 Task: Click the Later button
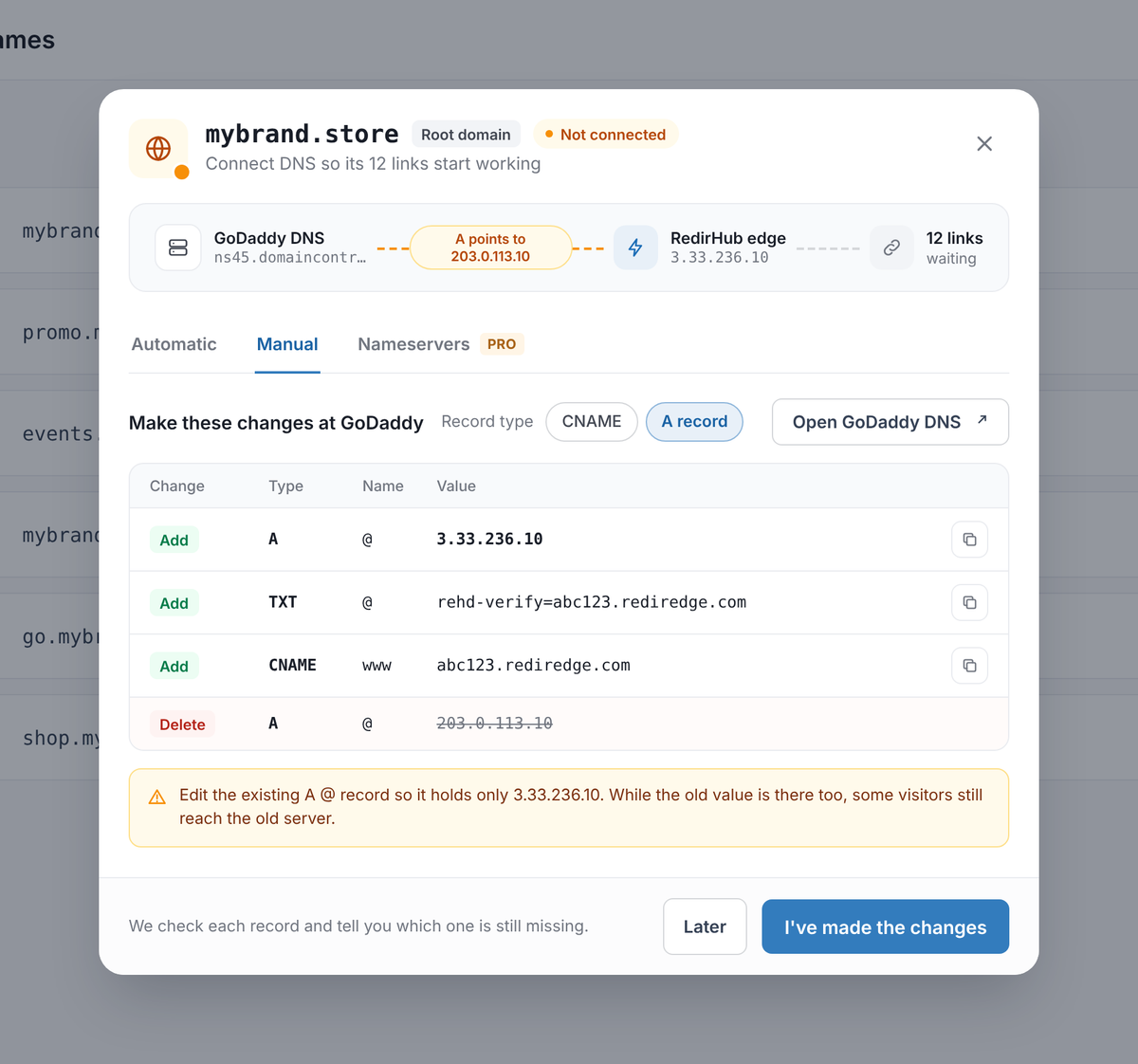coord(705,926)
